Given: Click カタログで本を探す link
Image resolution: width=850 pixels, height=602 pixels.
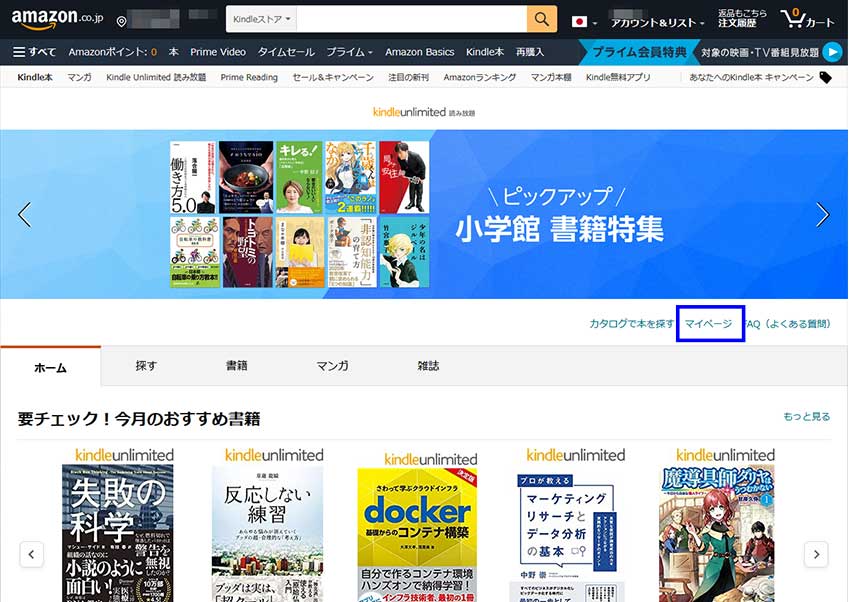Looking at the screenshot, I should coord(632,323).
